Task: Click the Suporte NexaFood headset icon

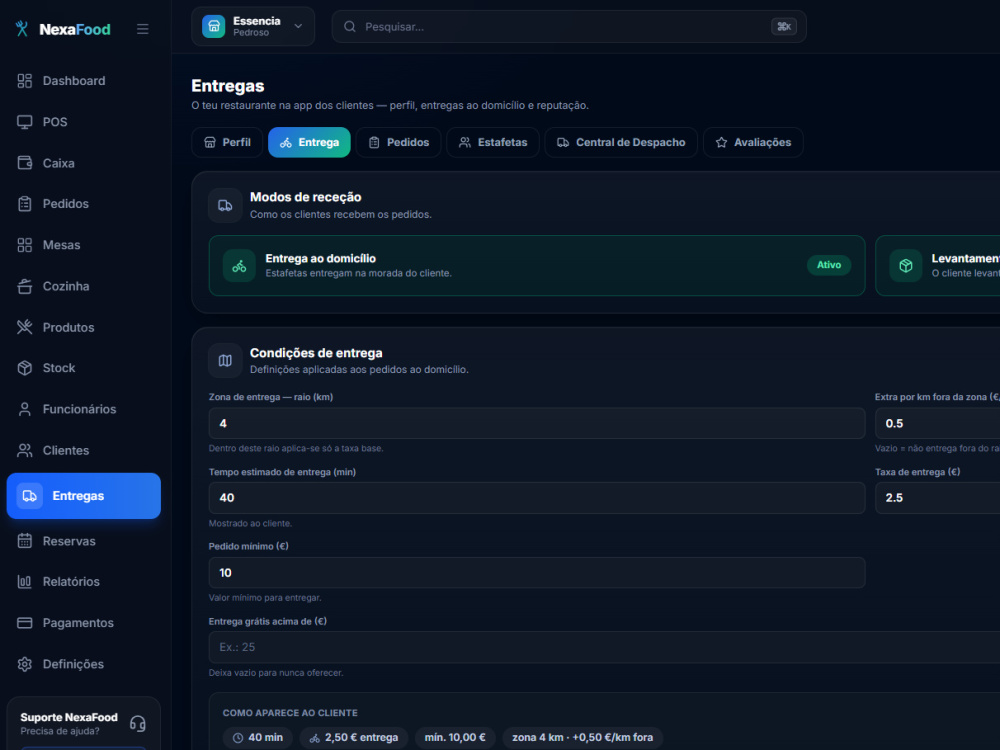Action: tap(138, 724)
